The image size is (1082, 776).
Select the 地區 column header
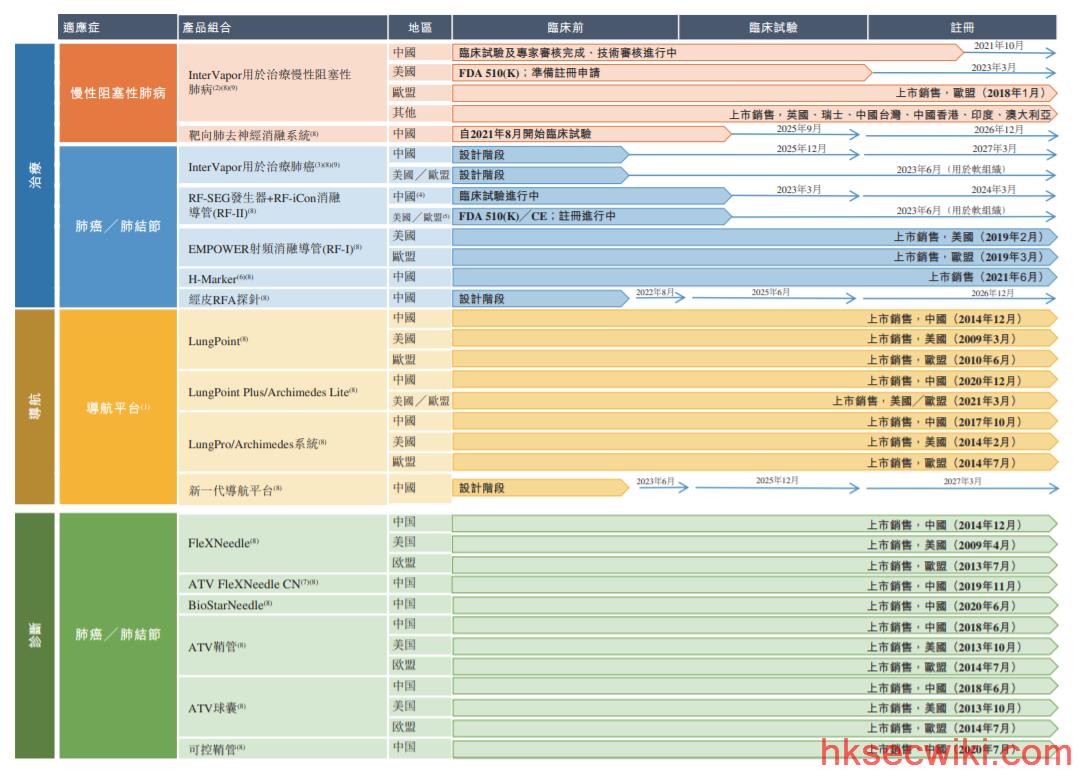tap(420, 28)
